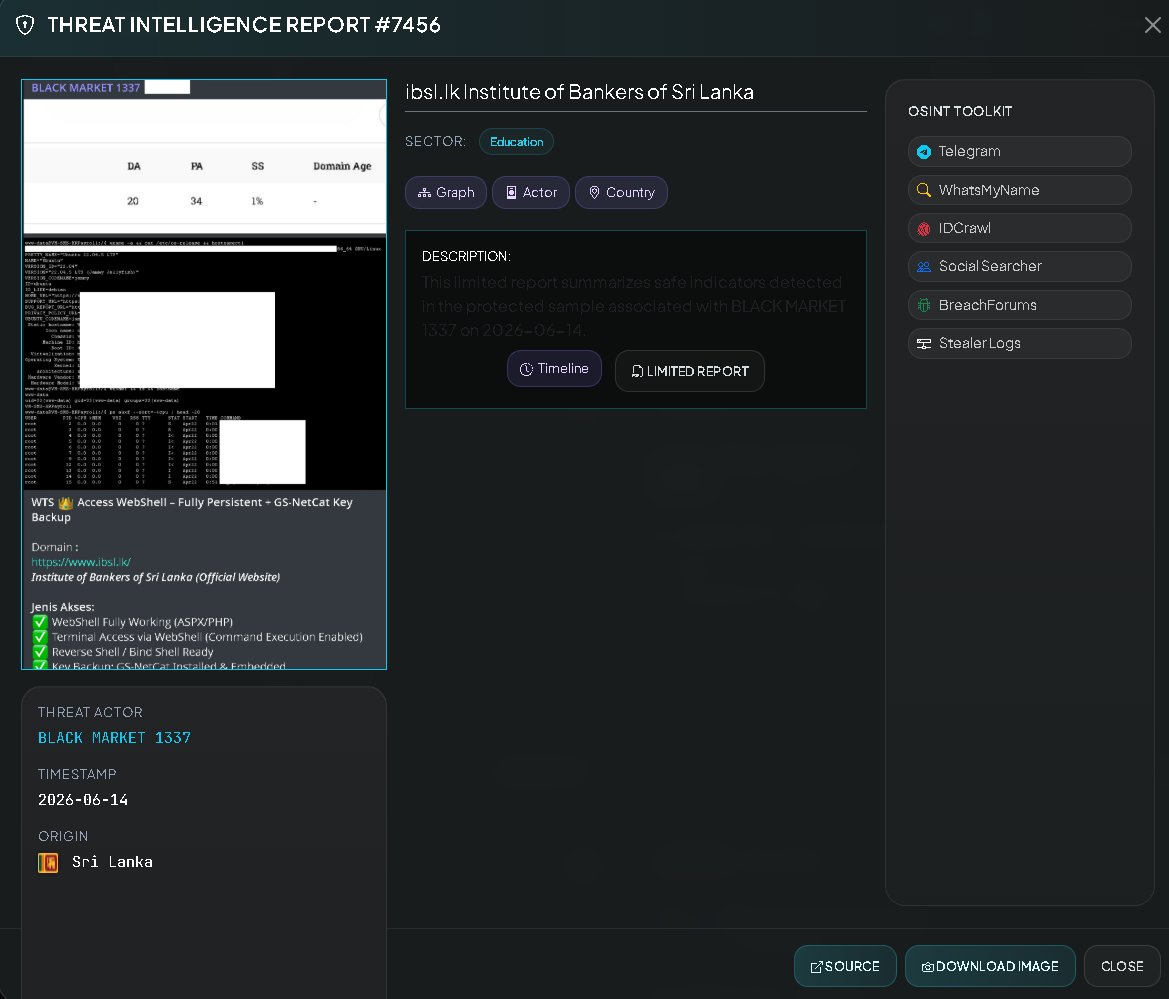Close the report with the X icon
Screen dimensions: 1169x999
pos(1152,25)
